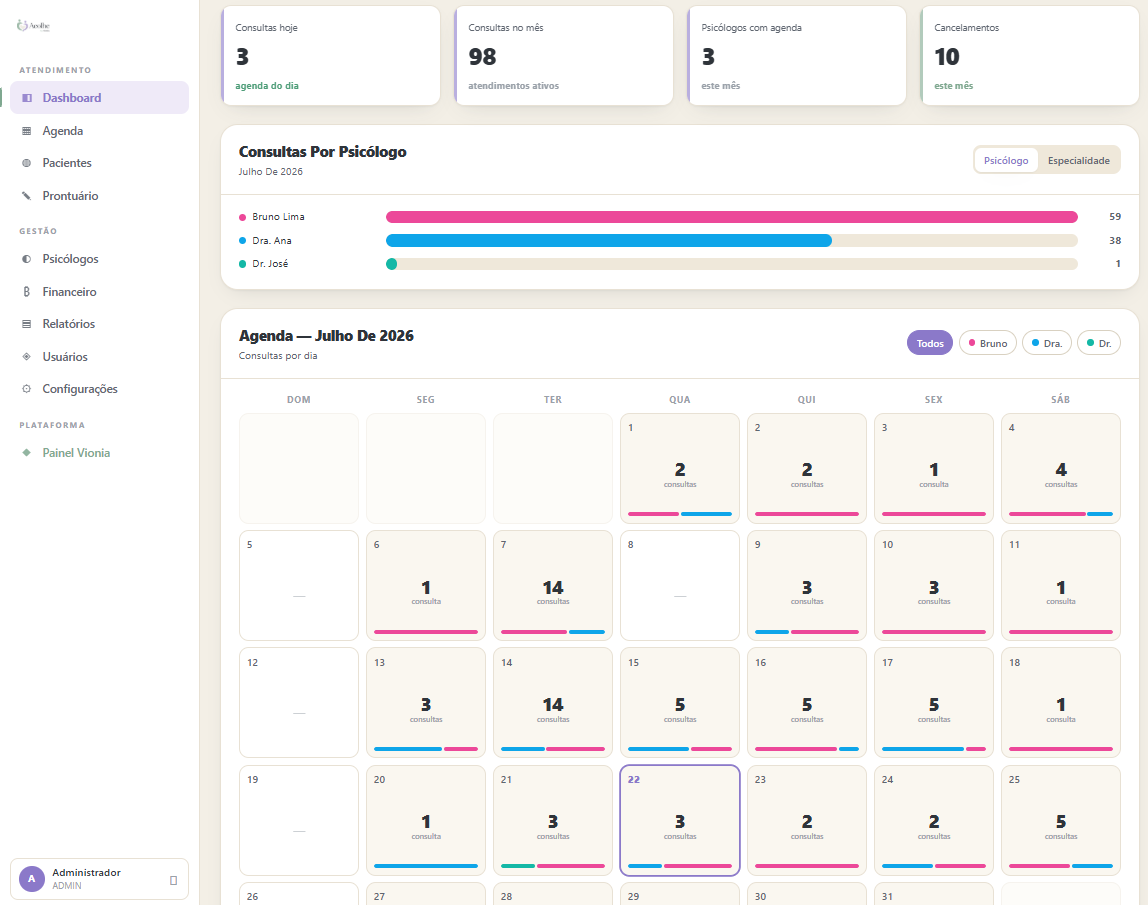Click Dra. Ana's blue legend dot
The image size is (1148, 905).
(x=242, y=240)
